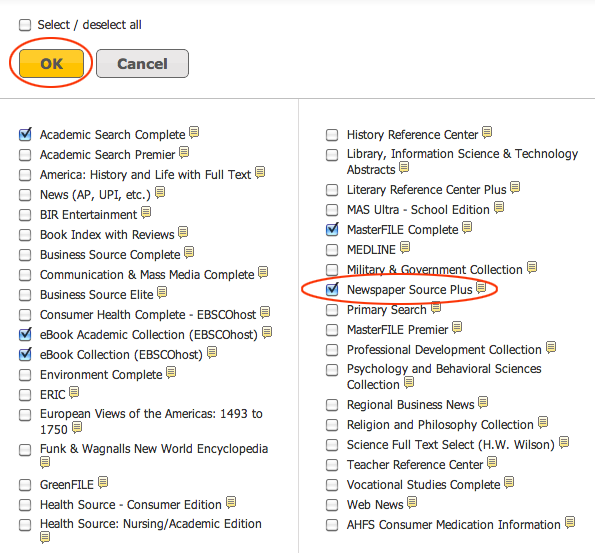Uncheck Newspaper Source Plus checkbox
Screen dimensions: 595x553
(x=332, y=290)
